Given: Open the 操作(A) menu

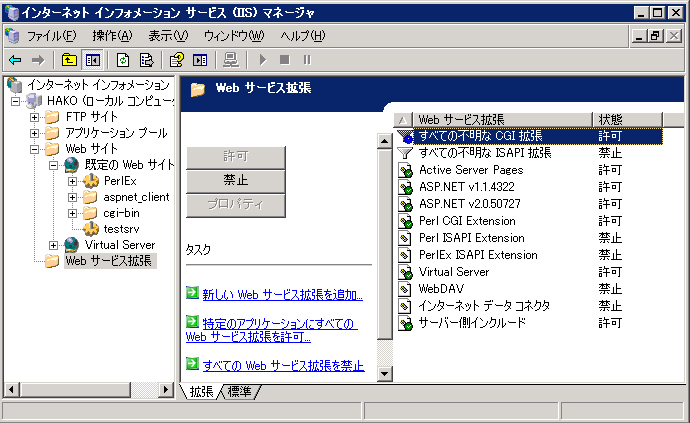Looking at the screenshot, I should tap(112, 36).
